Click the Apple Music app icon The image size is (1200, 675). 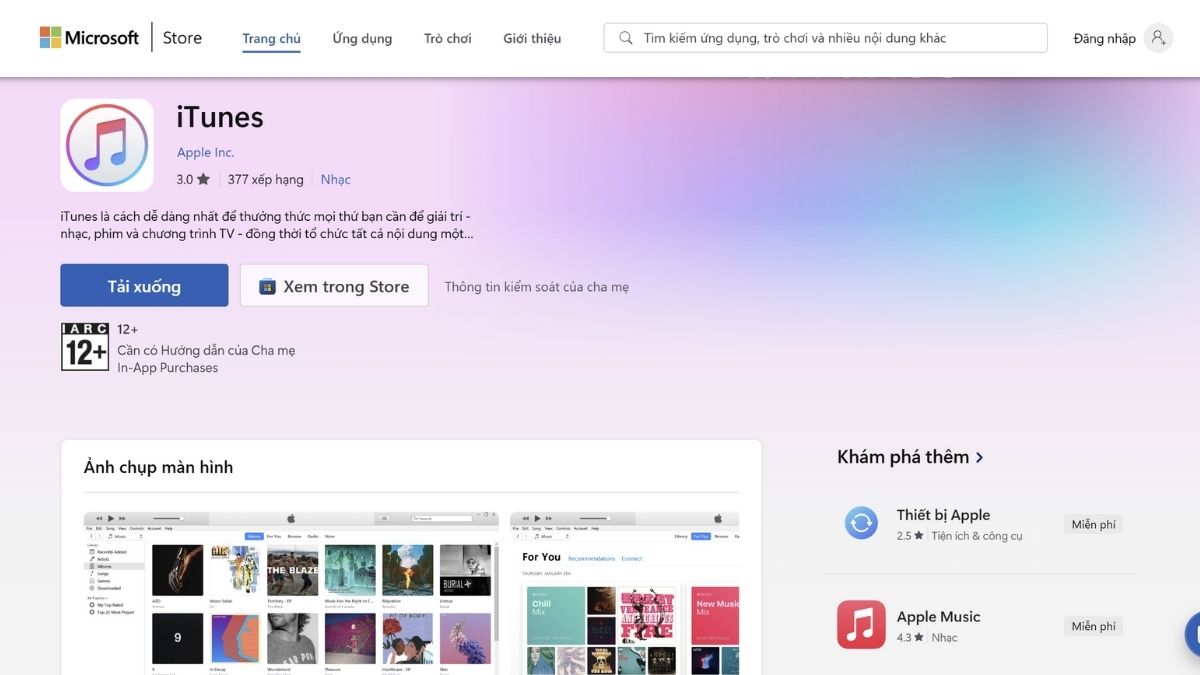coord(861,625)
